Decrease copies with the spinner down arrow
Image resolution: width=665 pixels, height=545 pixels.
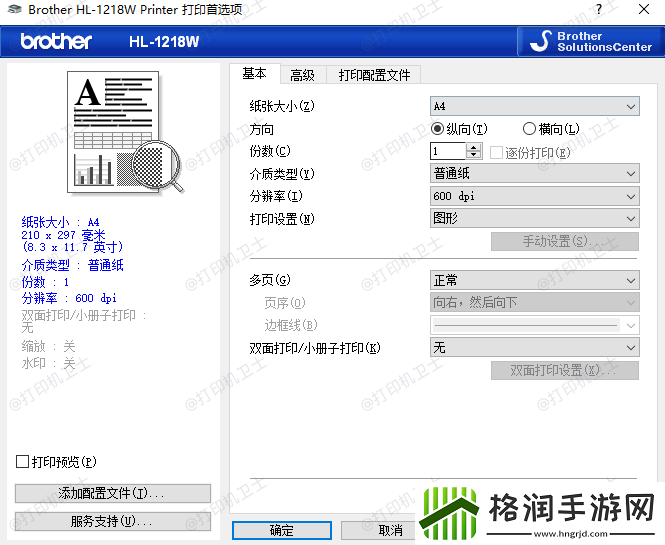pyautogui.click(x=474, y=155)
